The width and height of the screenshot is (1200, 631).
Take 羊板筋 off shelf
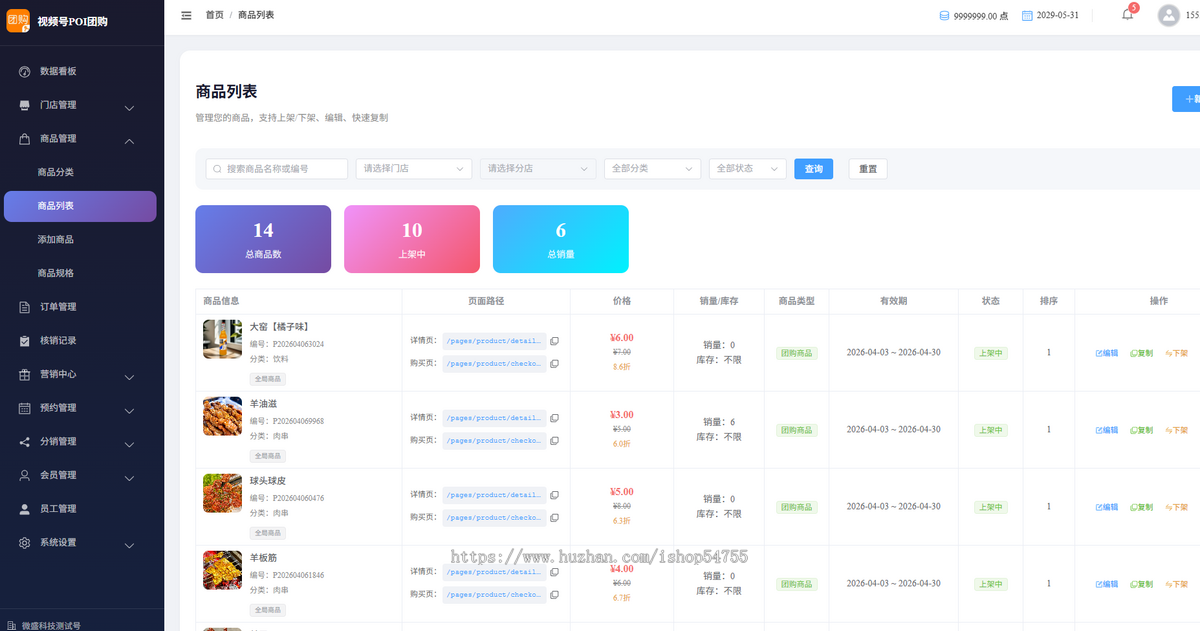[x=1176, y=584]
